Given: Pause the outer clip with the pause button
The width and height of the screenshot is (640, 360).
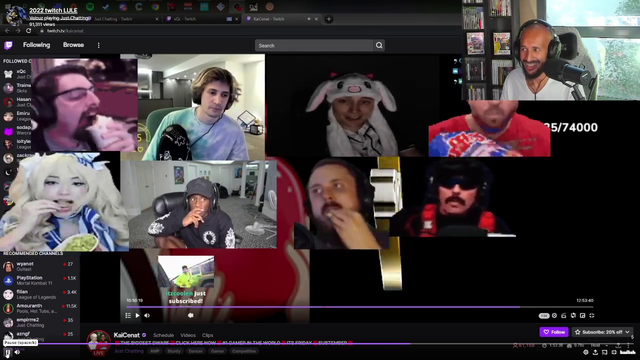Looking at the screenshot, I should [x=8, y=352].
